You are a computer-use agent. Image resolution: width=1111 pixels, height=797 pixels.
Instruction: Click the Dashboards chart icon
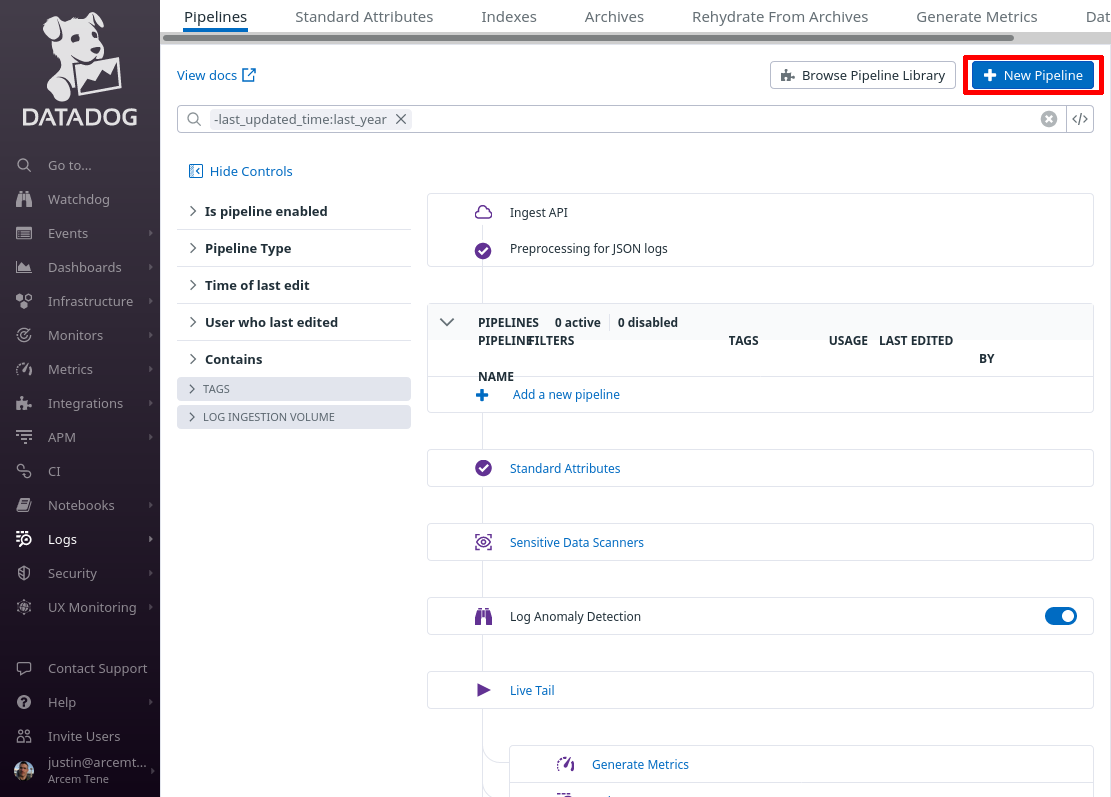click(x=24, y=267)
